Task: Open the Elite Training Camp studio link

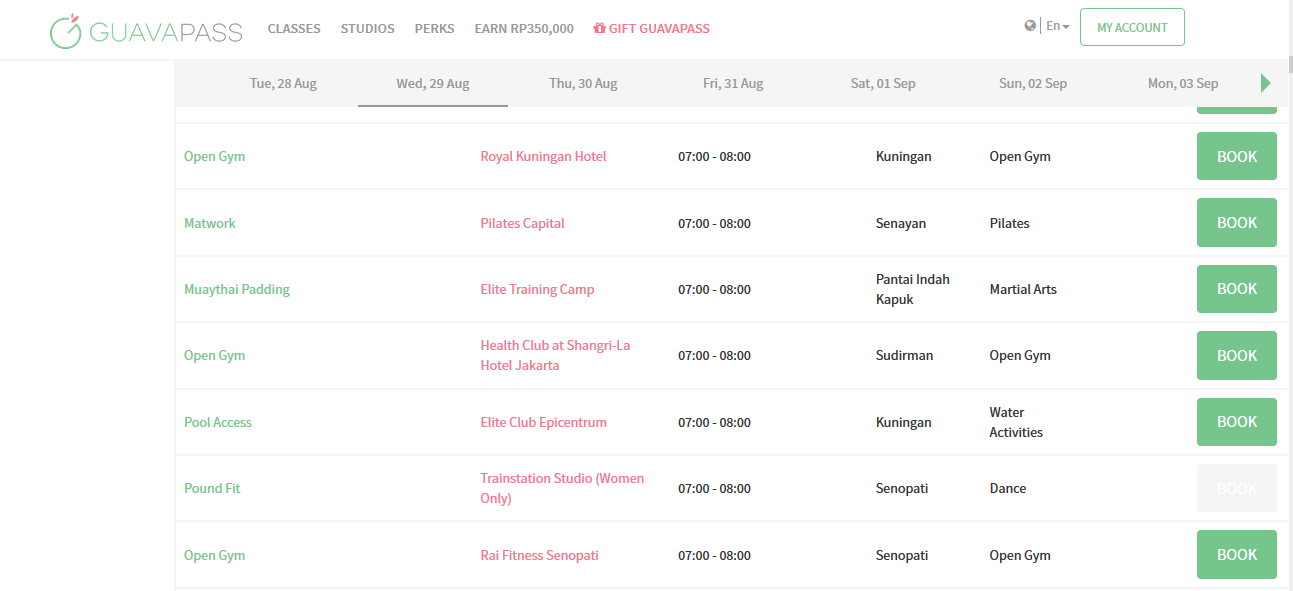Action: click(537, 289)
